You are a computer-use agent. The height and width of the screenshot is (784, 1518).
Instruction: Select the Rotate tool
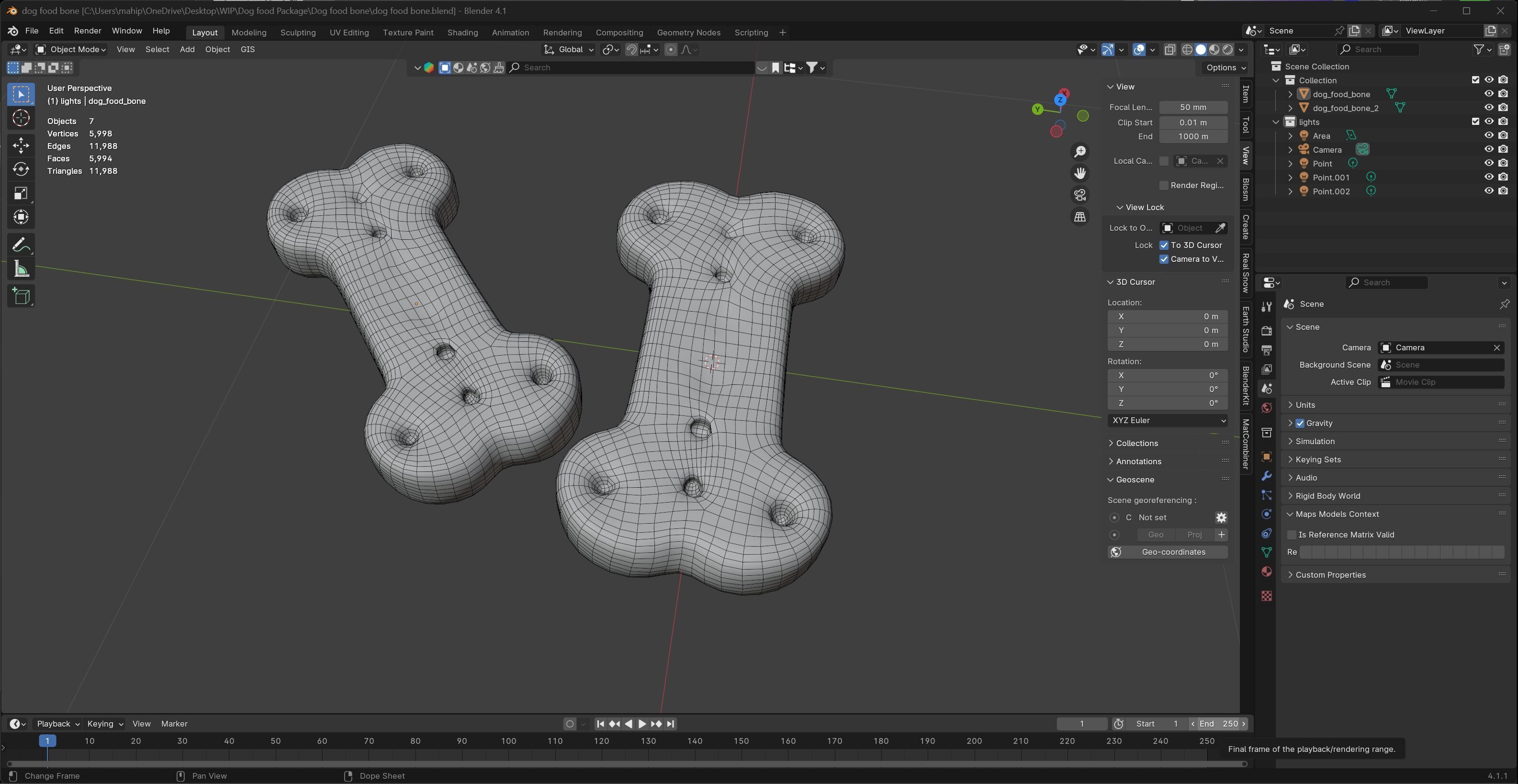[21, 169]
